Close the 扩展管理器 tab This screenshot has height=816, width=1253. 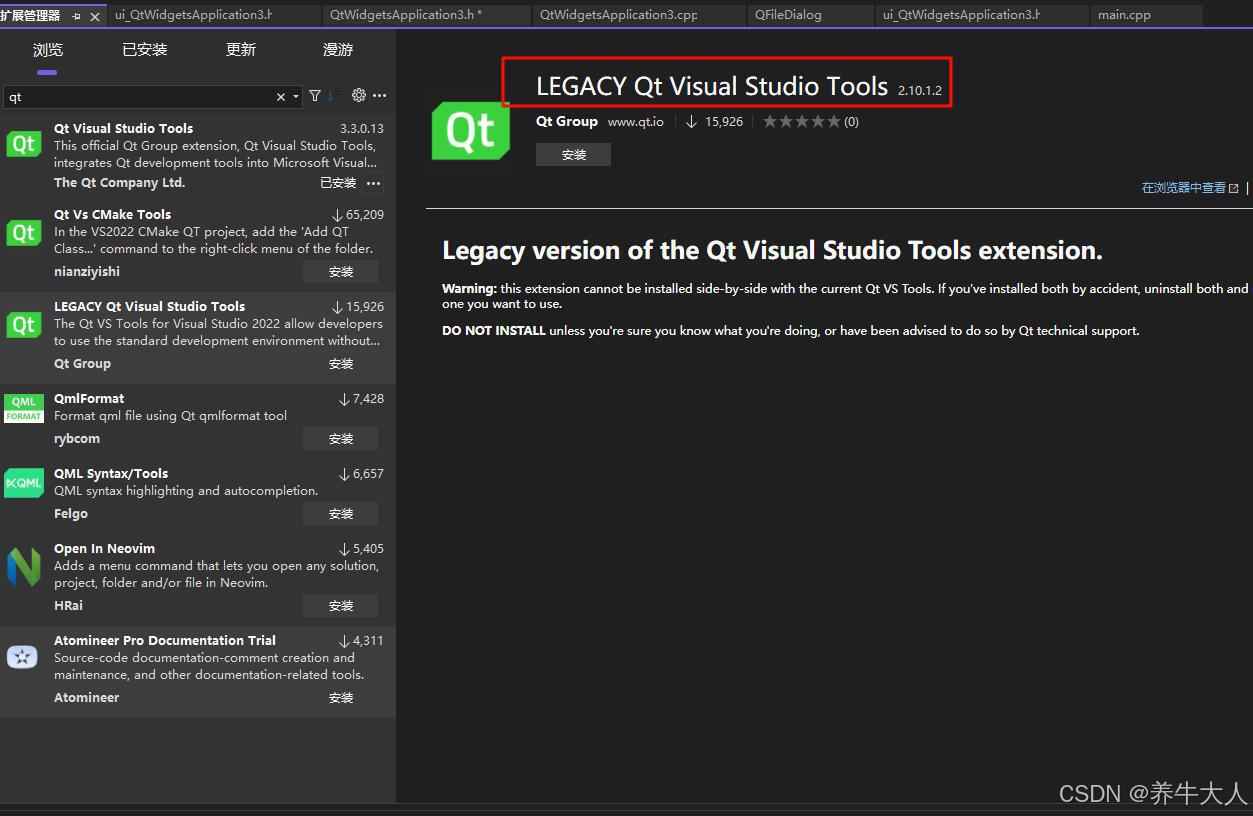(x=95, y=16)
